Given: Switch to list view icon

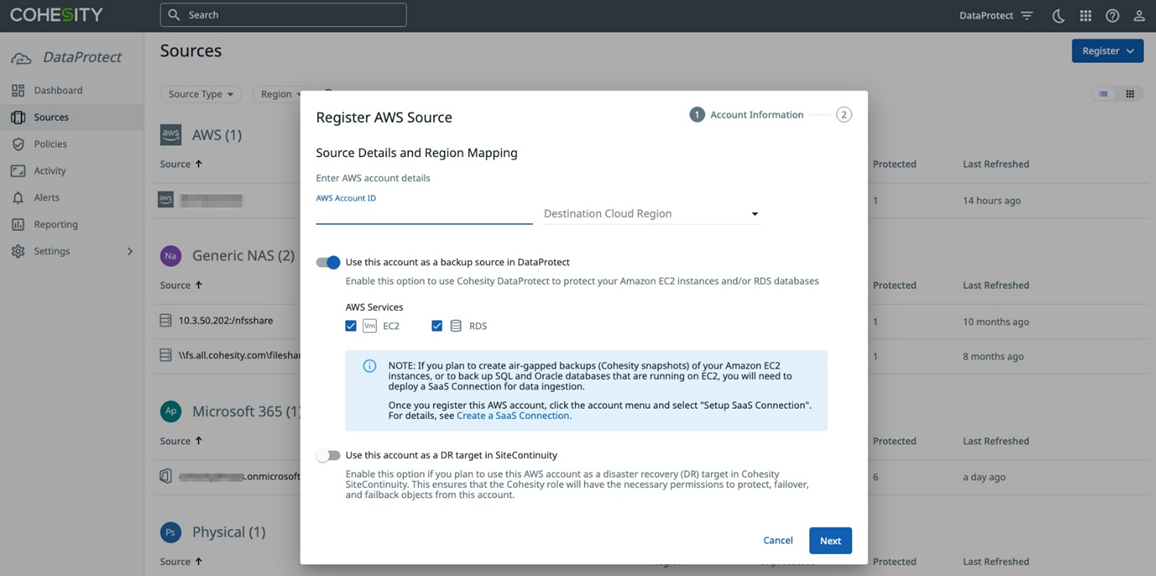Looking at the screenshot, I should click(1104, 94).
